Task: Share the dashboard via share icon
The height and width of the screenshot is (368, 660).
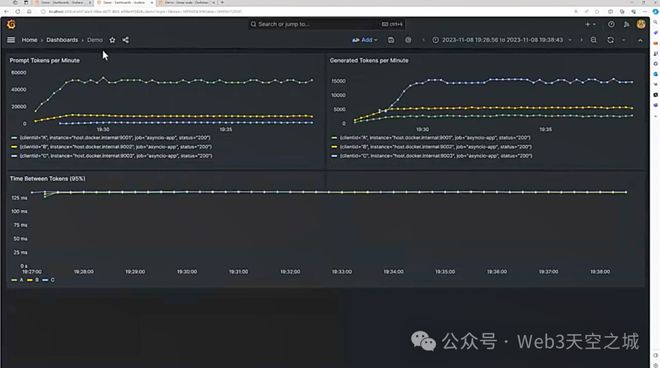Action: 125,40
